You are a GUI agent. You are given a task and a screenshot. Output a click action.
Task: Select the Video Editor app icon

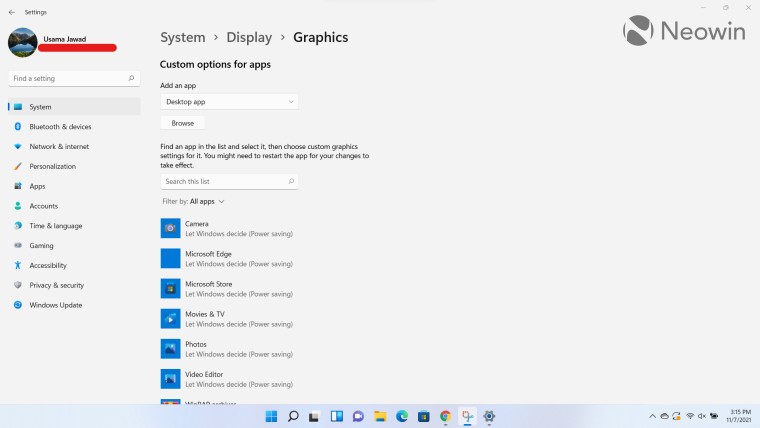point(171,379)
